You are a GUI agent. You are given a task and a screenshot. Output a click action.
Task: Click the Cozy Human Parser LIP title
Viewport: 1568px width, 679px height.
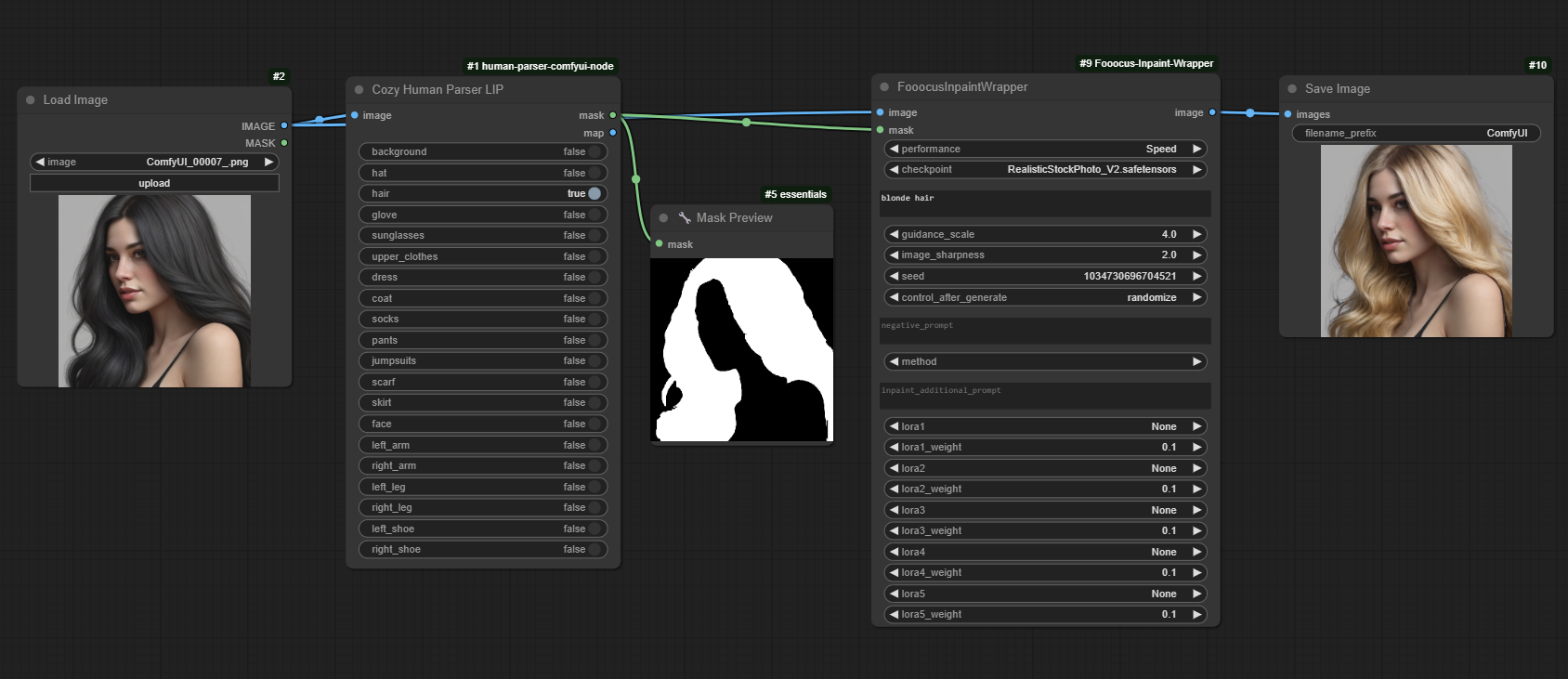438,89
